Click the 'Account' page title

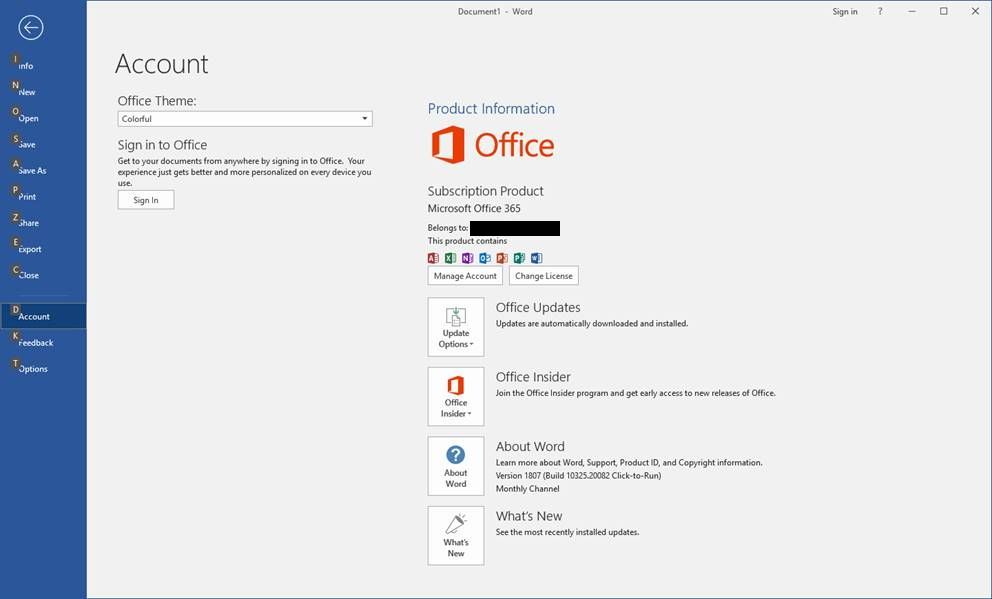(162, 64)
